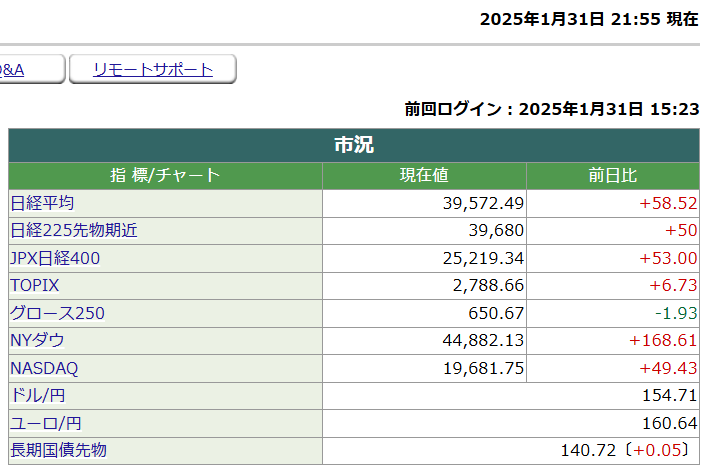Click the 前日比 column header
Screen dimensions: 709x468
coord(612,176)
